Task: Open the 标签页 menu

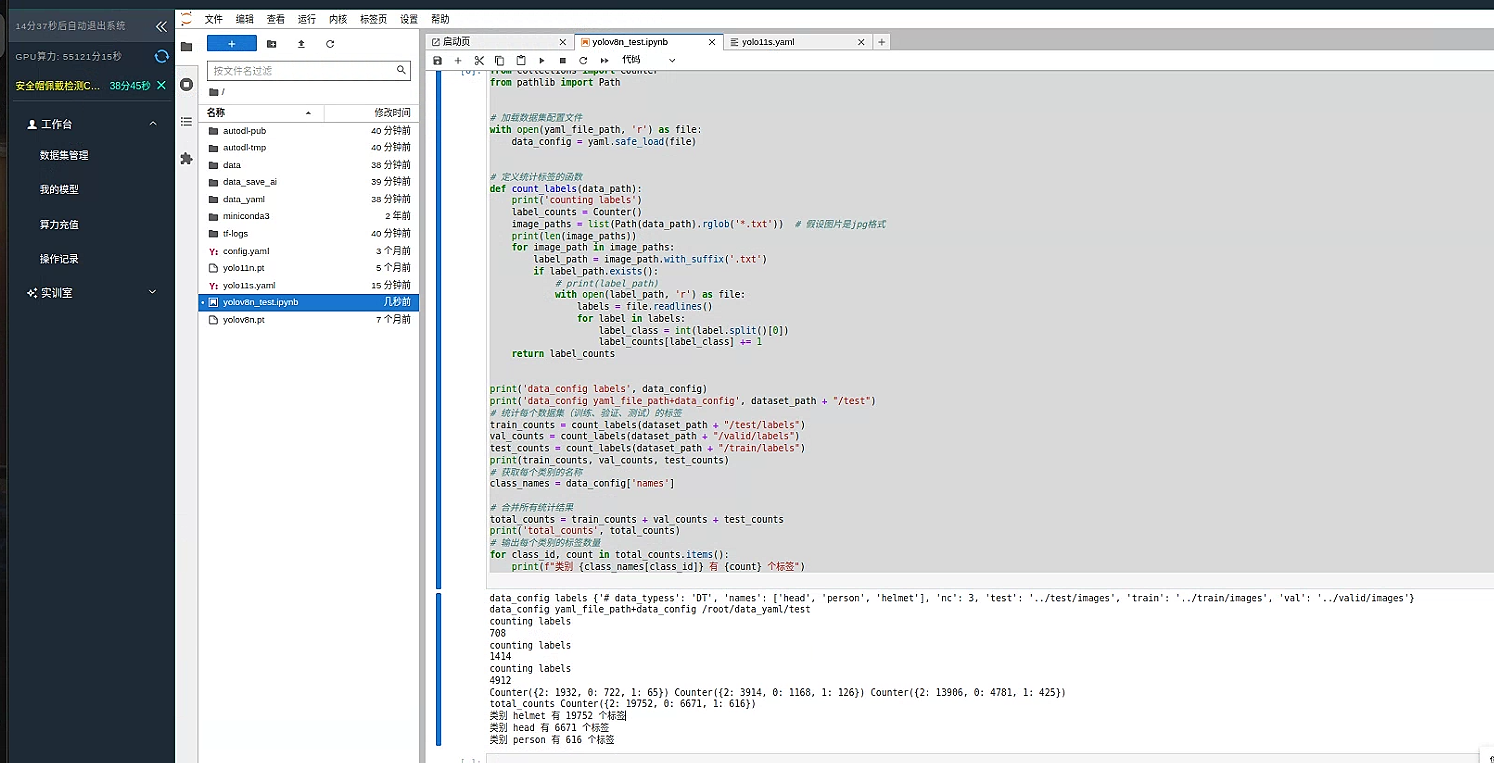Action: (374, 19)
